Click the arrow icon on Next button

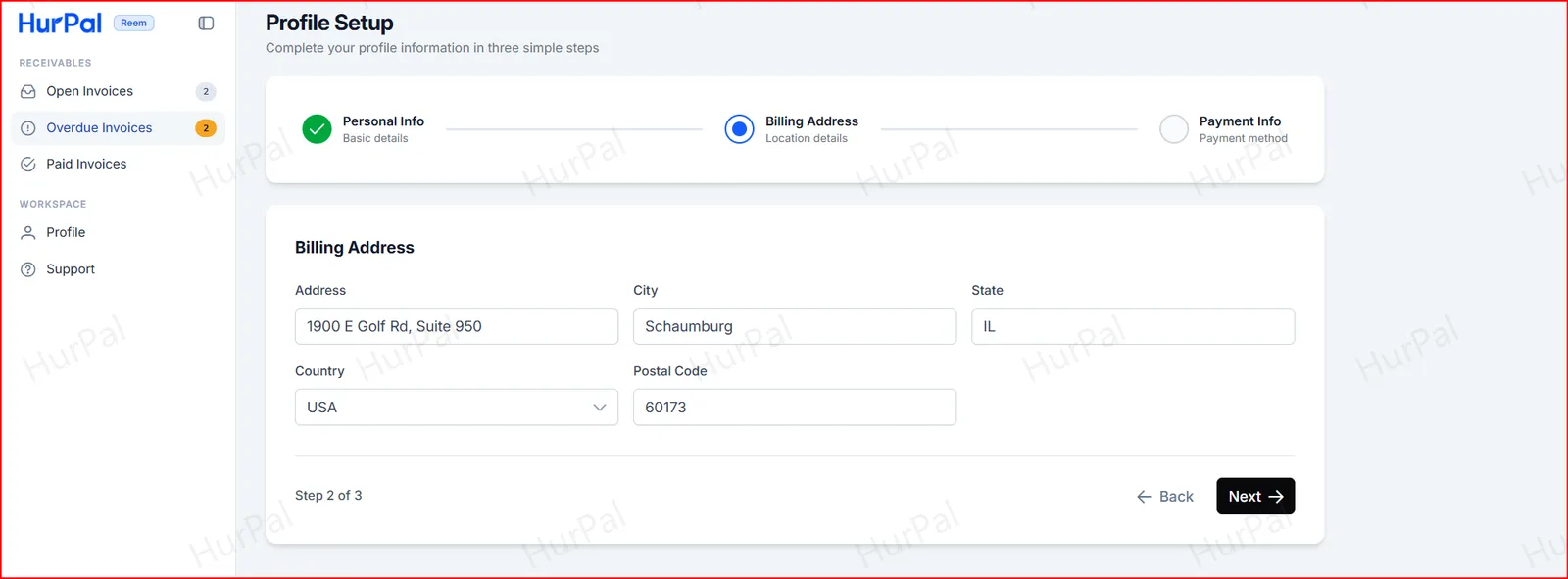click(1276, 497)
